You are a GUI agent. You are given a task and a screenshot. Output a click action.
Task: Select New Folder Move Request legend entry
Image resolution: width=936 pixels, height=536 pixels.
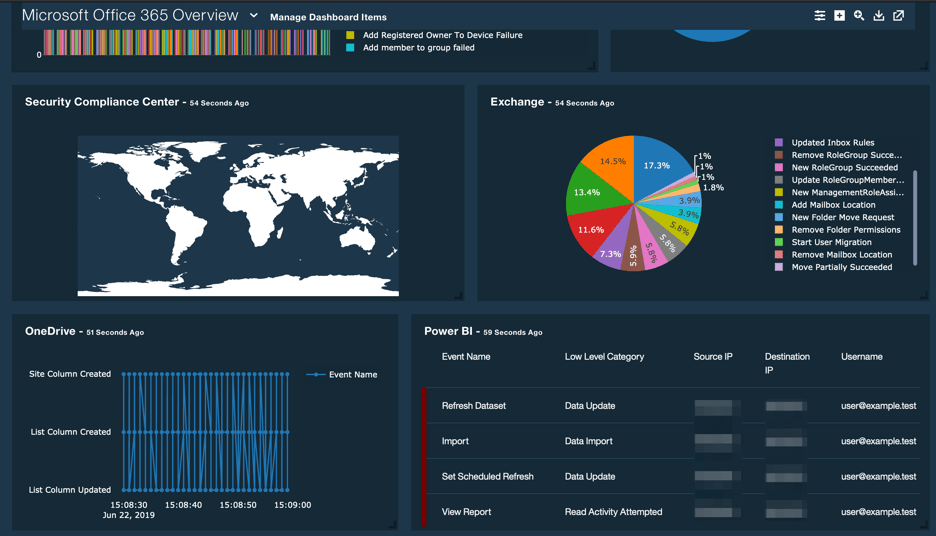[x=843, y=217]
